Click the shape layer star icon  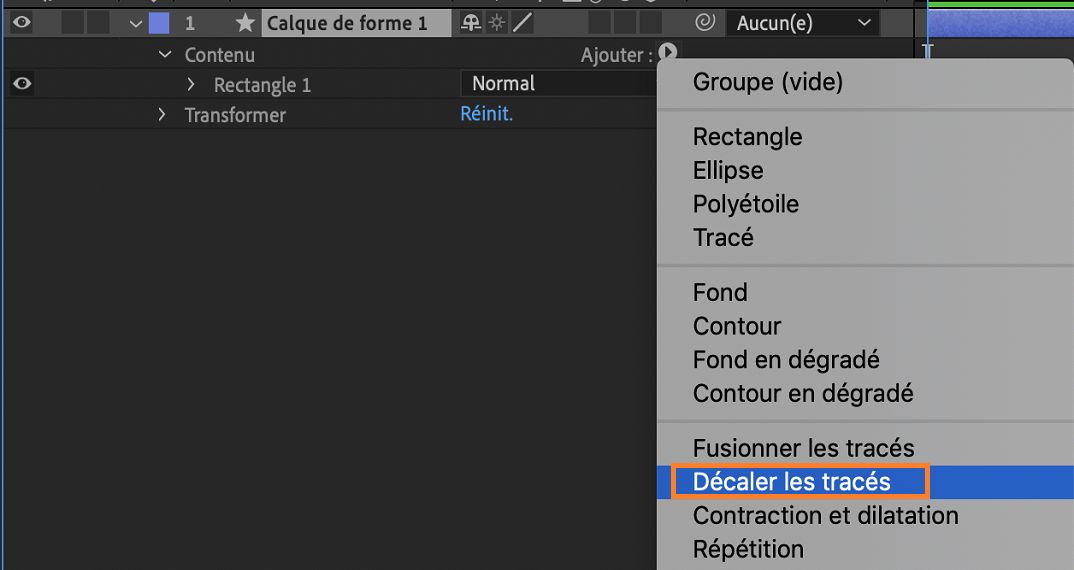[x=245, y=23]
